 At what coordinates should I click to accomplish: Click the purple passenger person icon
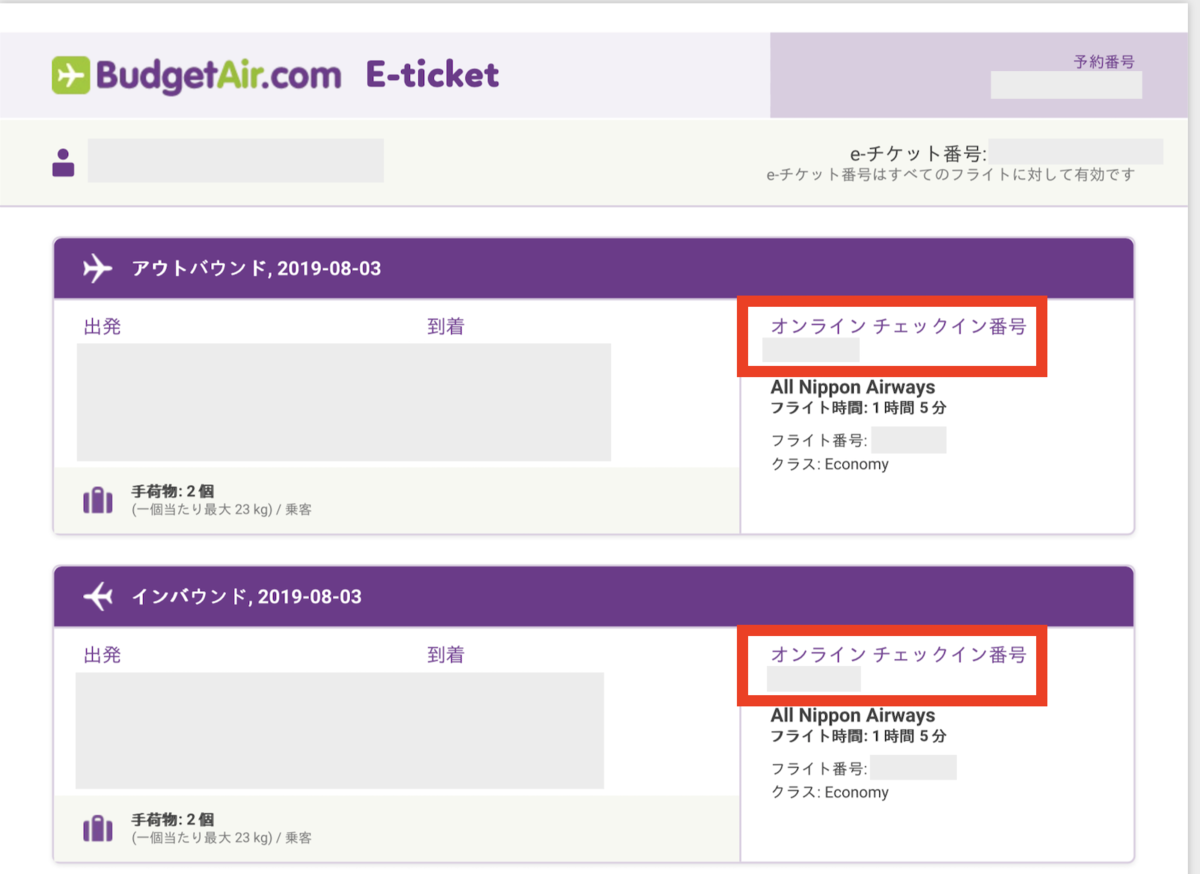tap(64, 163)
